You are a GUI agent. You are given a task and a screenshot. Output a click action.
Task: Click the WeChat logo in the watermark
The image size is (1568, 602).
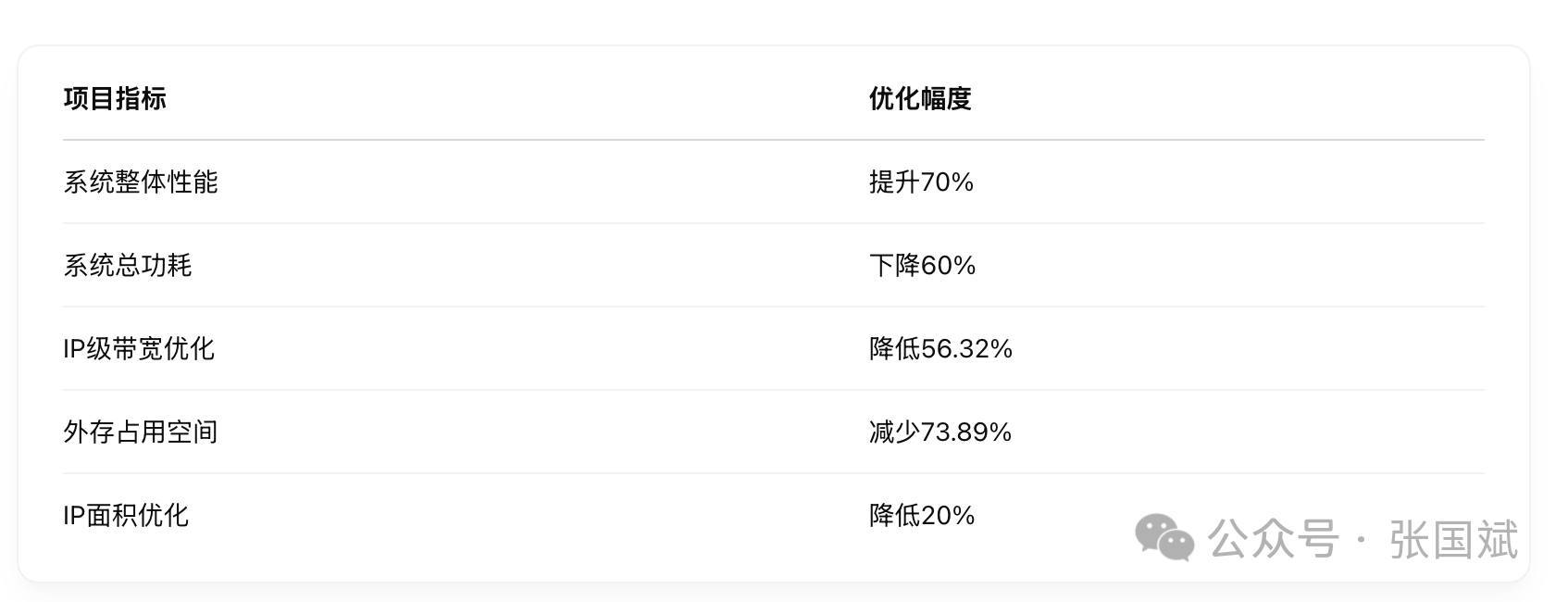pyautogui.click(x=1164, y=537)
